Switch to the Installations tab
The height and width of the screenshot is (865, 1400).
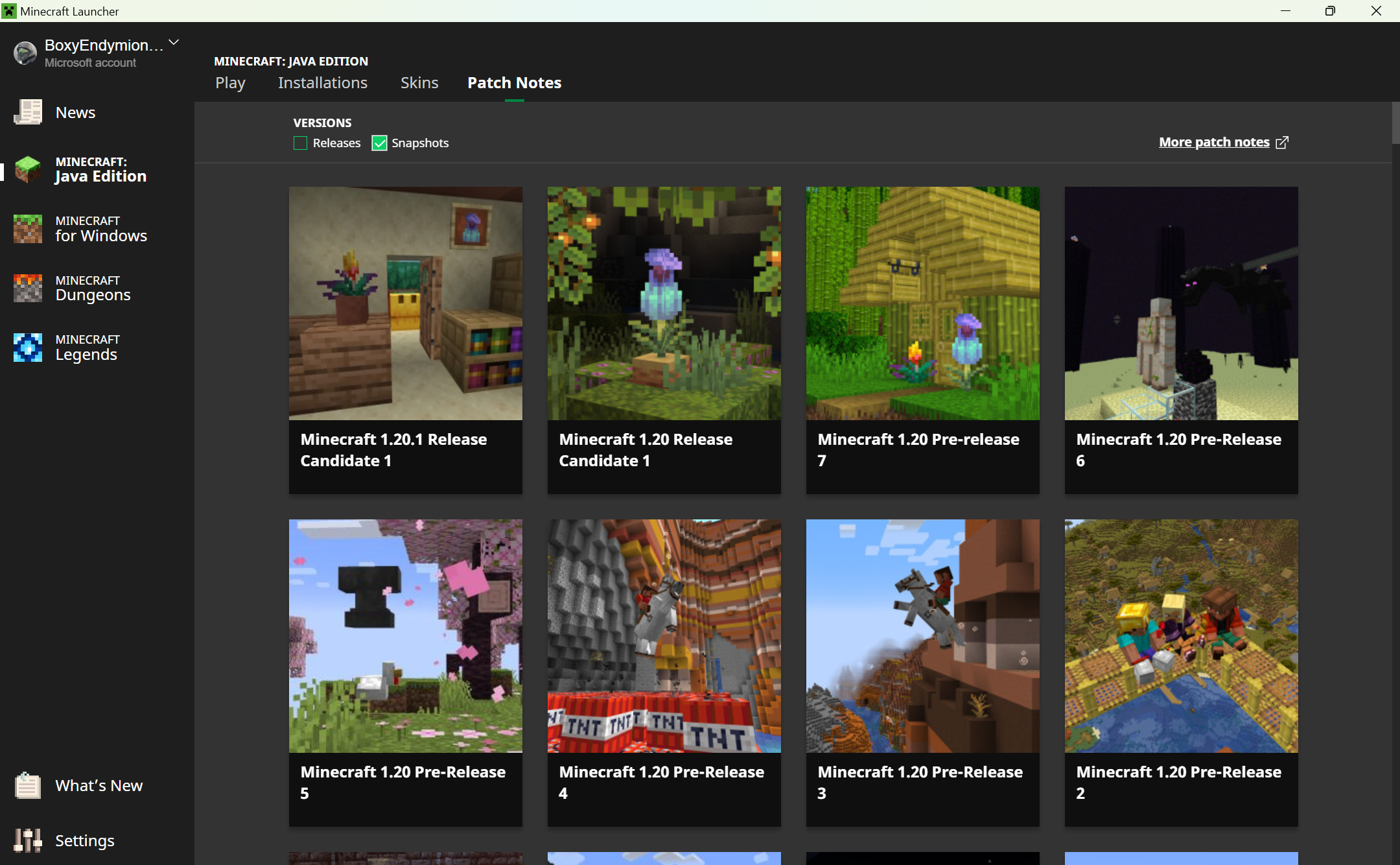tap(323, 82)
